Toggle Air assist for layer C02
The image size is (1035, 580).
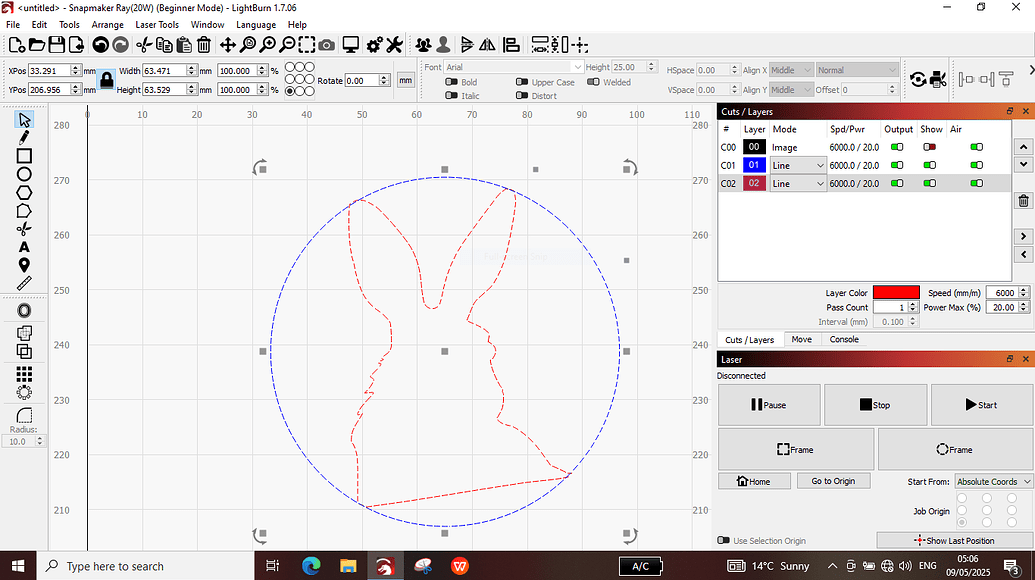click(x=975, y=182)
